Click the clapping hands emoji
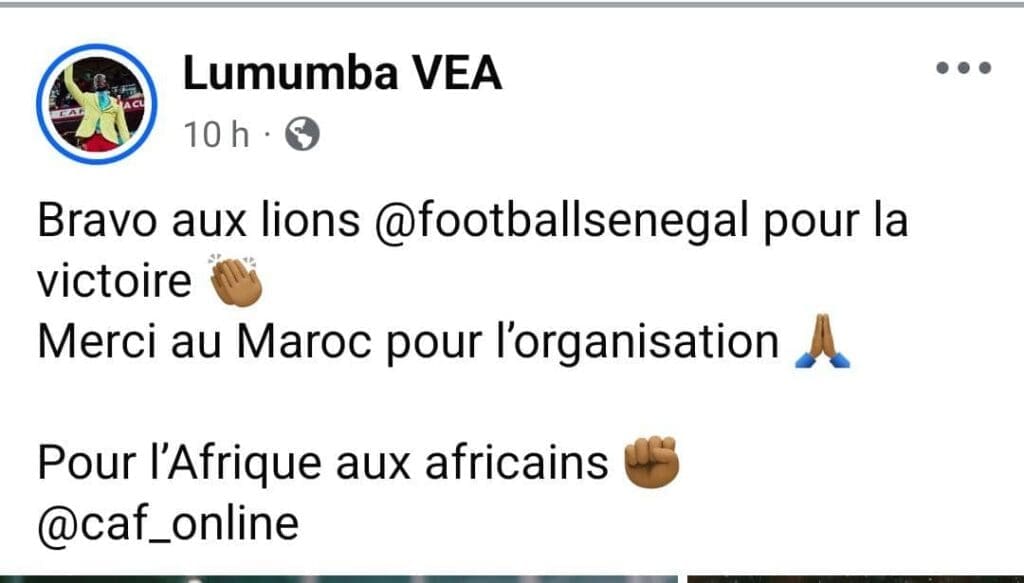This screenshot has height=583, width=1024. (x=236, y=281)
